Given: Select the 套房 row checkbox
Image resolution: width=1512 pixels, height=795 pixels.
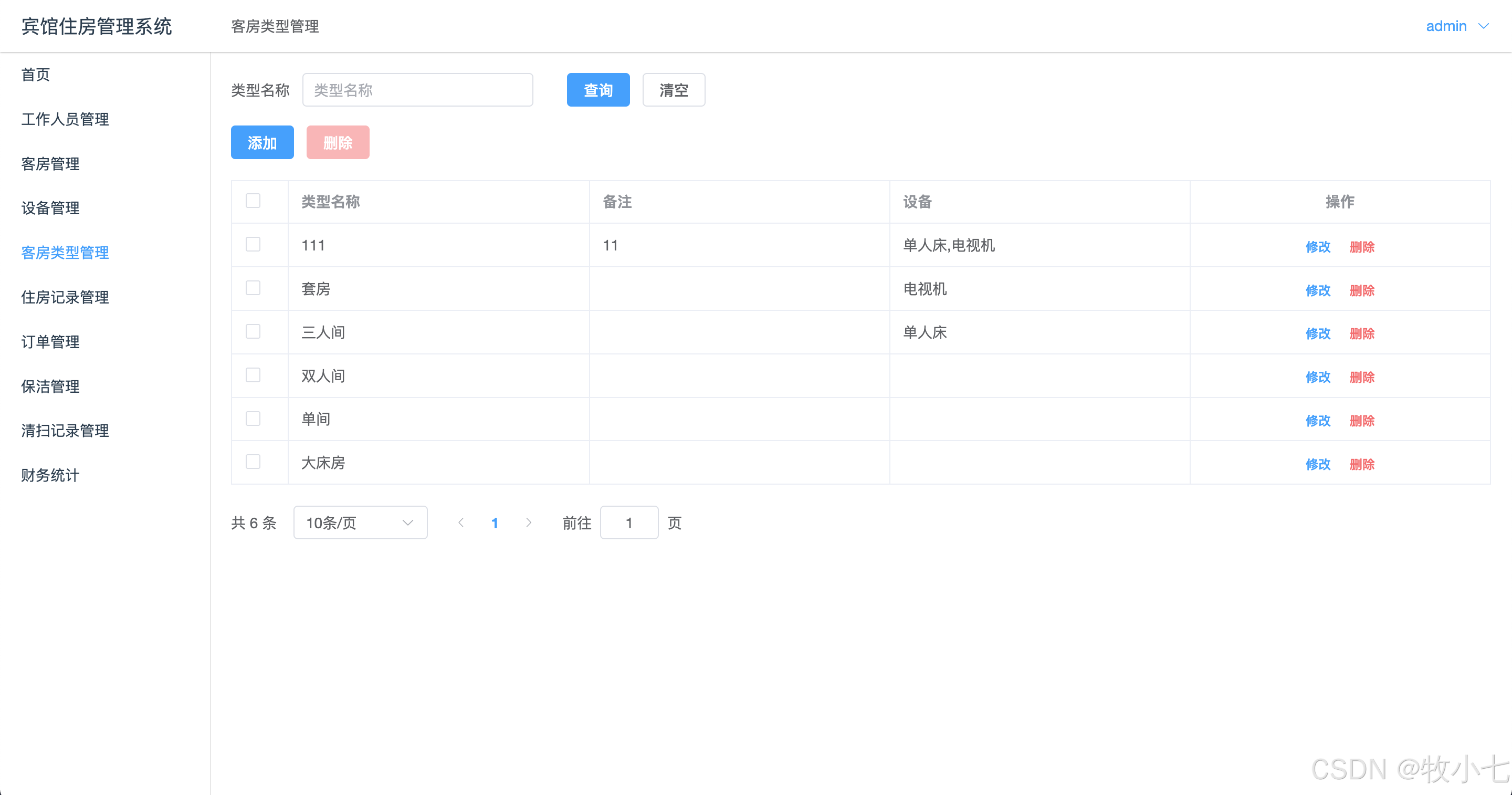Looking at the screenshot, I should pyautogui.click(x=253, y=288).
